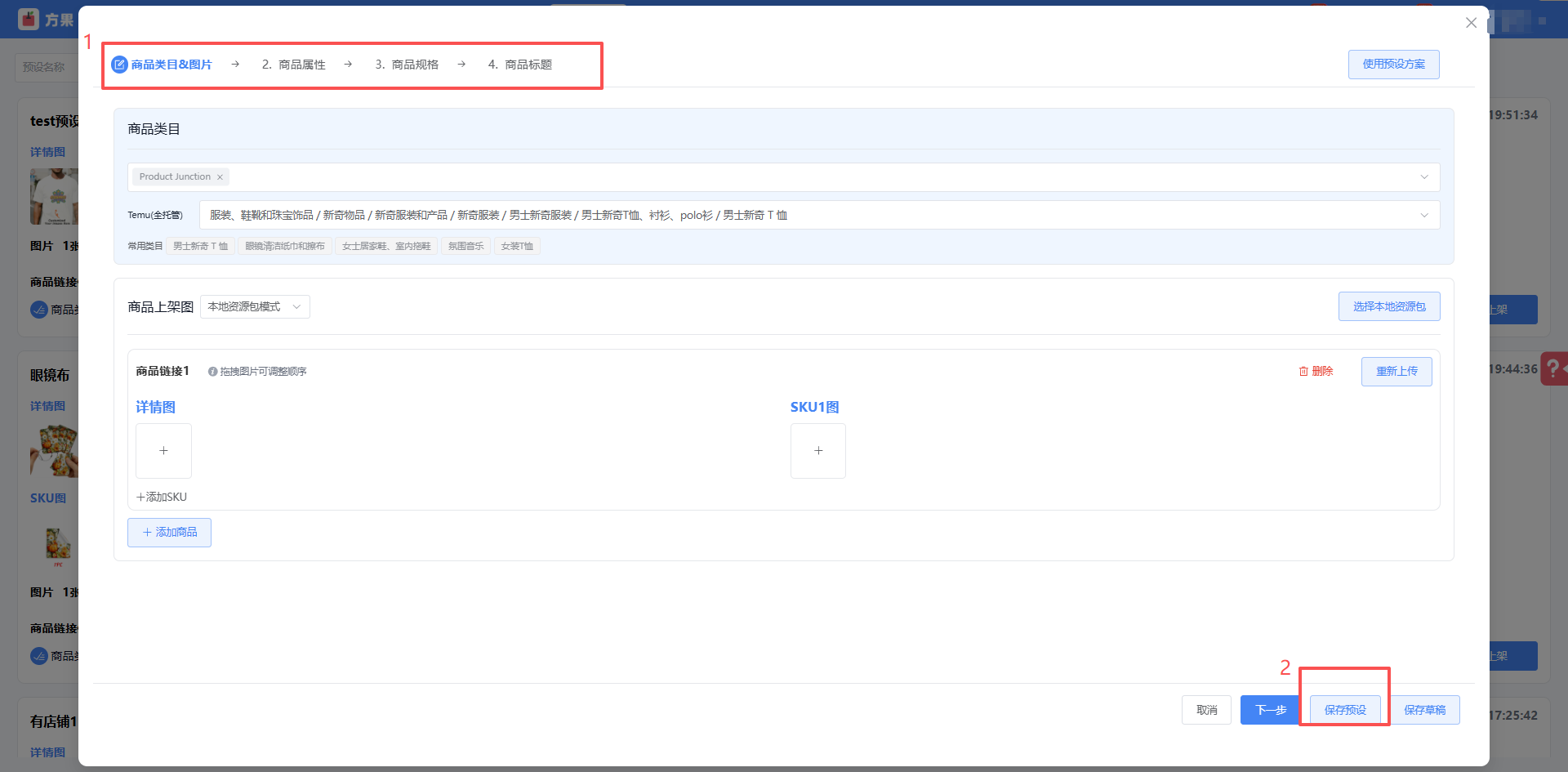
Task: Click the 使用预设方案 button
Action: [1393, 65]
